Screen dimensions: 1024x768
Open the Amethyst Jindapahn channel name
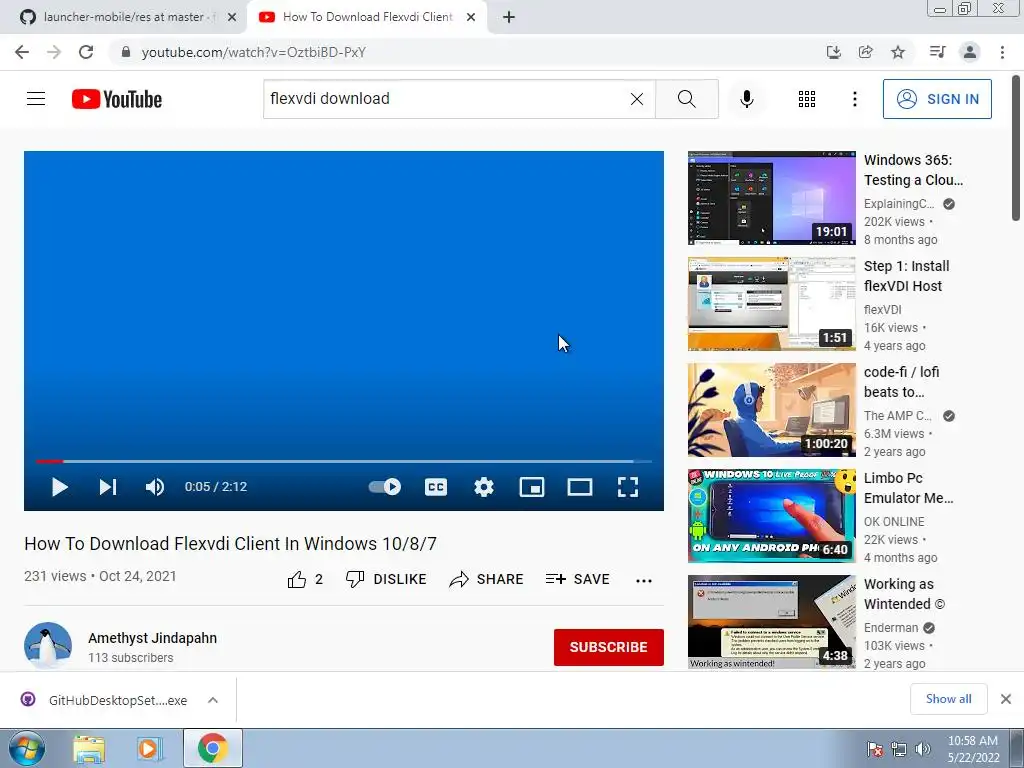coord(152,638)
